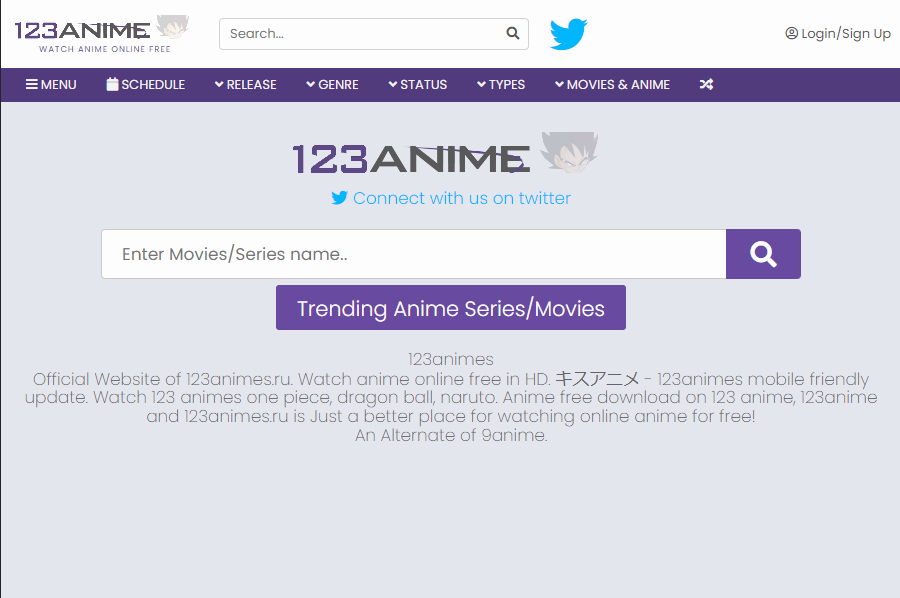Click the purple search button with magnifier
Screen dimensions: 900x598
tap(763, 254)
